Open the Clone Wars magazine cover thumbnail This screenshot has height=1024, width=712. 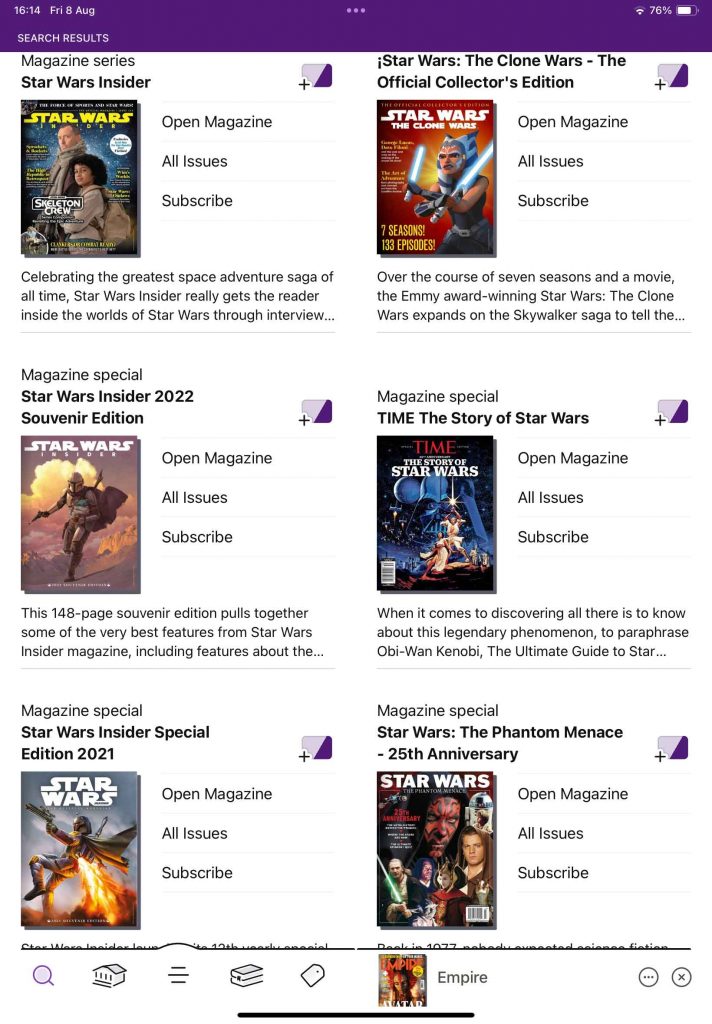(436, 178)
